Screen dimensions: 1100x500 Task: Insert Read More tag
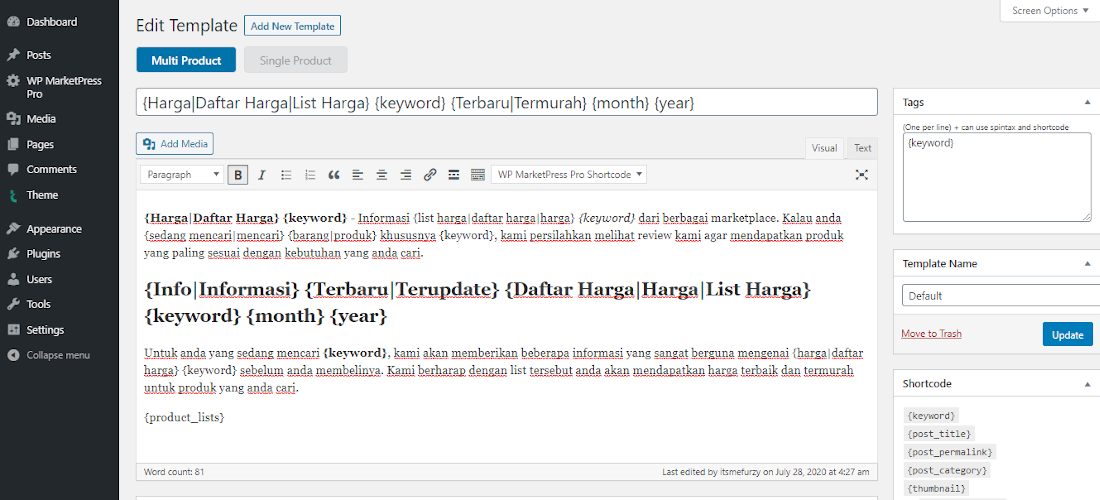(x=454, y=175)
